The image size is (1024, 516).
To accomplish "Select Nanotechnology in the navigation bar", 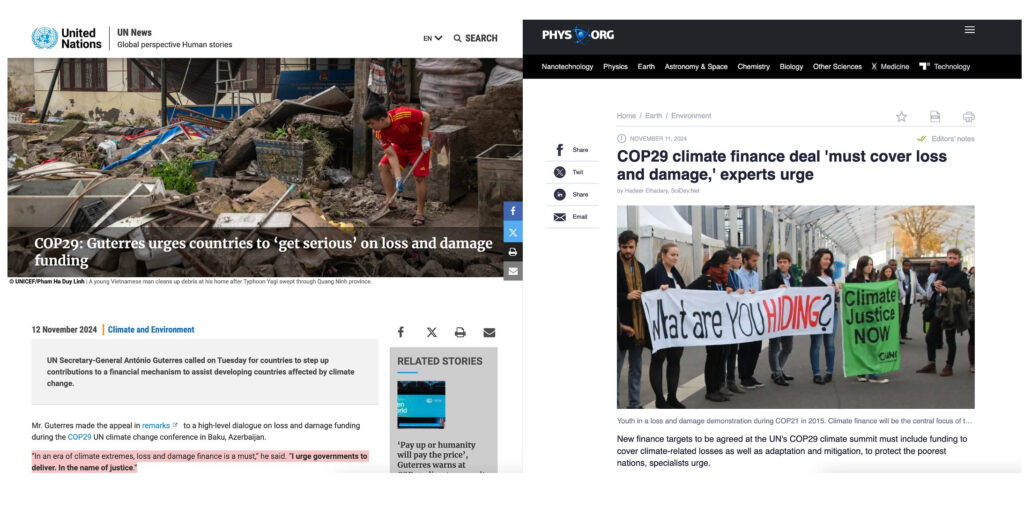I will 567,67.
